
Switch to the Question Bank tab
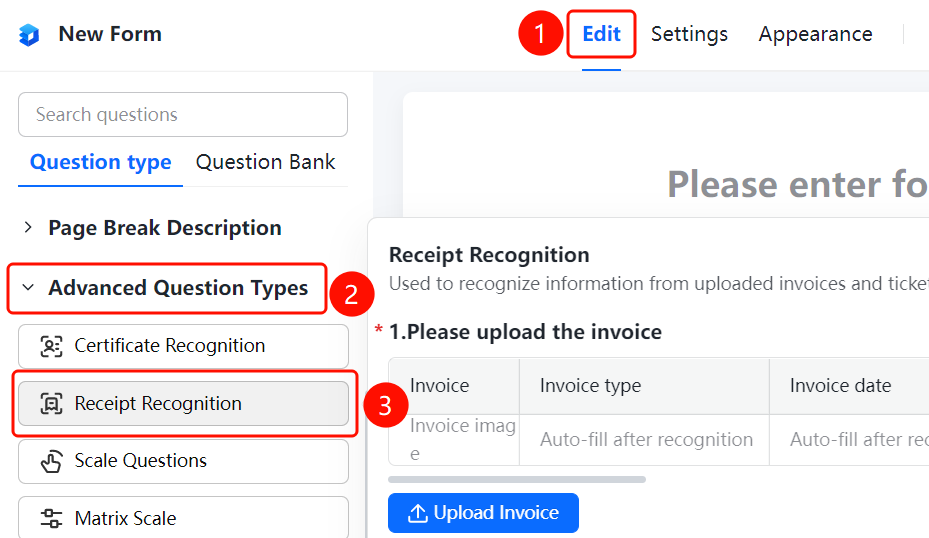pyautogui.click(x=265, y=162)
